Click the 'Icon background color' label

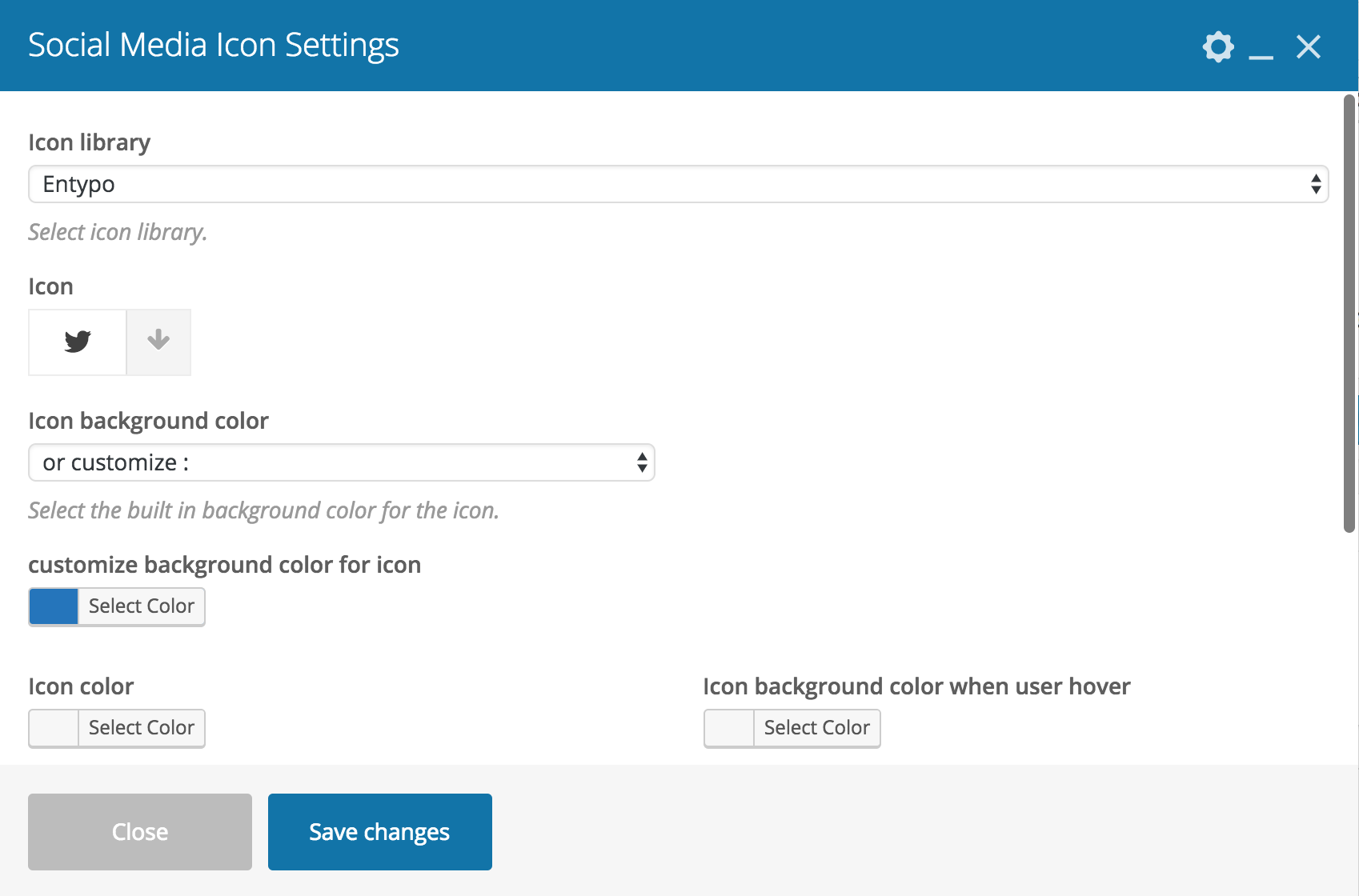click(x=148, y=421)
